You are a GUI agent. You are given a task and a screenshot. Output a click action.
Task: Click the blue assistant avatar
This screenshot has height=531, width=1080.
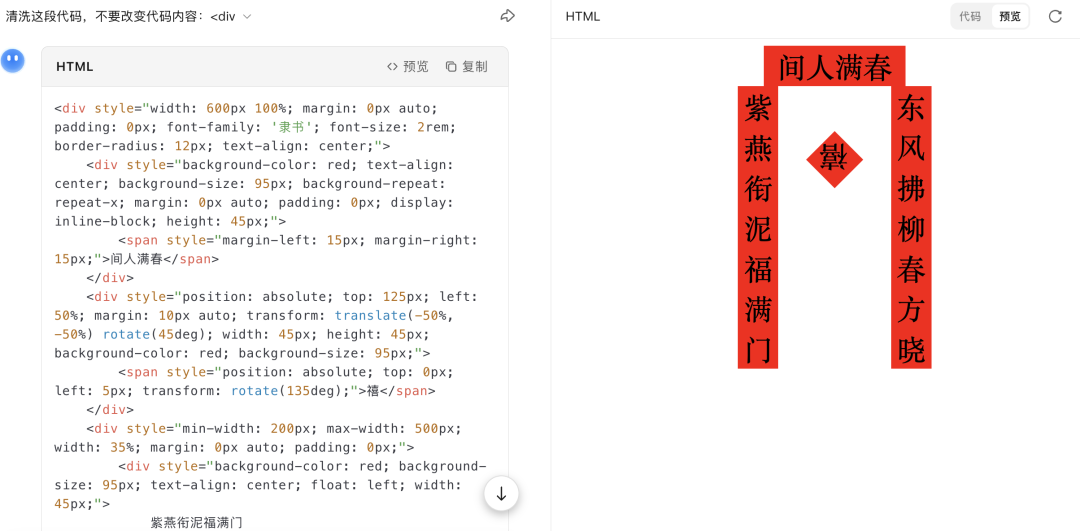click(x=13, y=60)
